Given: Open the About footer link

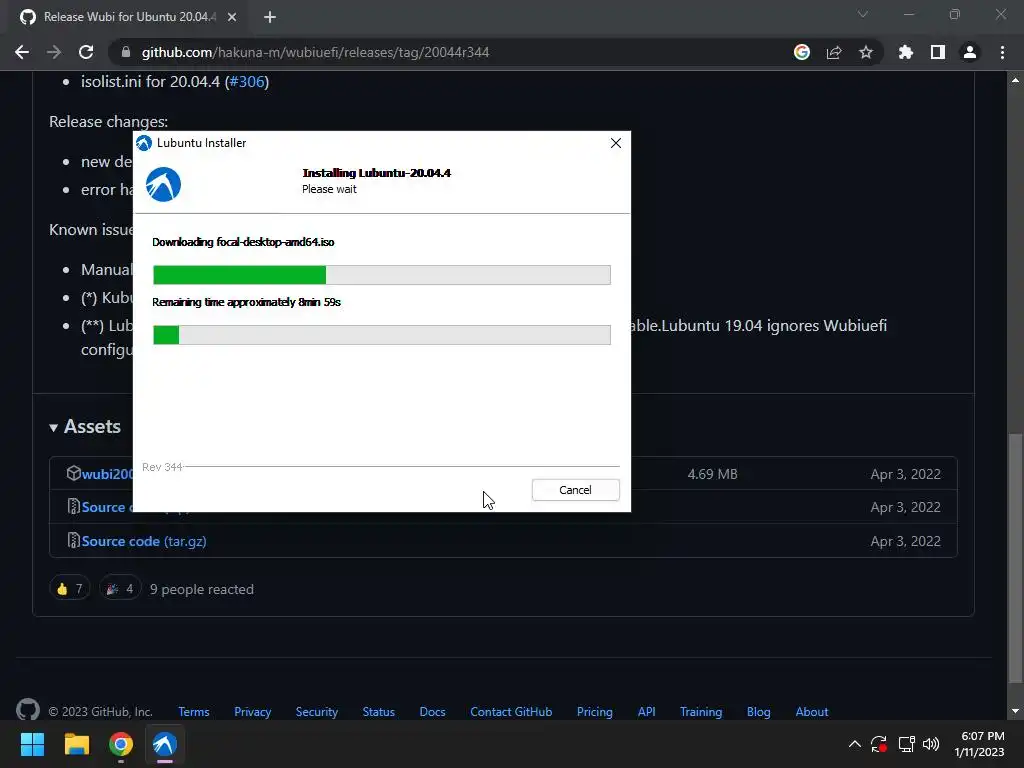Looking at the screenshot, I should click(x=812, y=712).
